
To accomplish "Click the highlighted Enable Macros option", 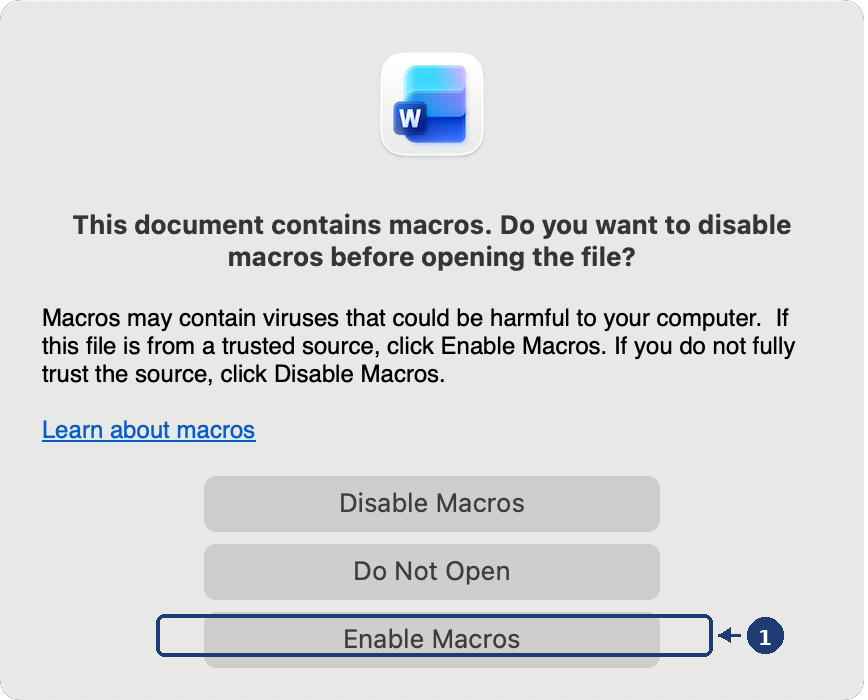I will 431,637.
